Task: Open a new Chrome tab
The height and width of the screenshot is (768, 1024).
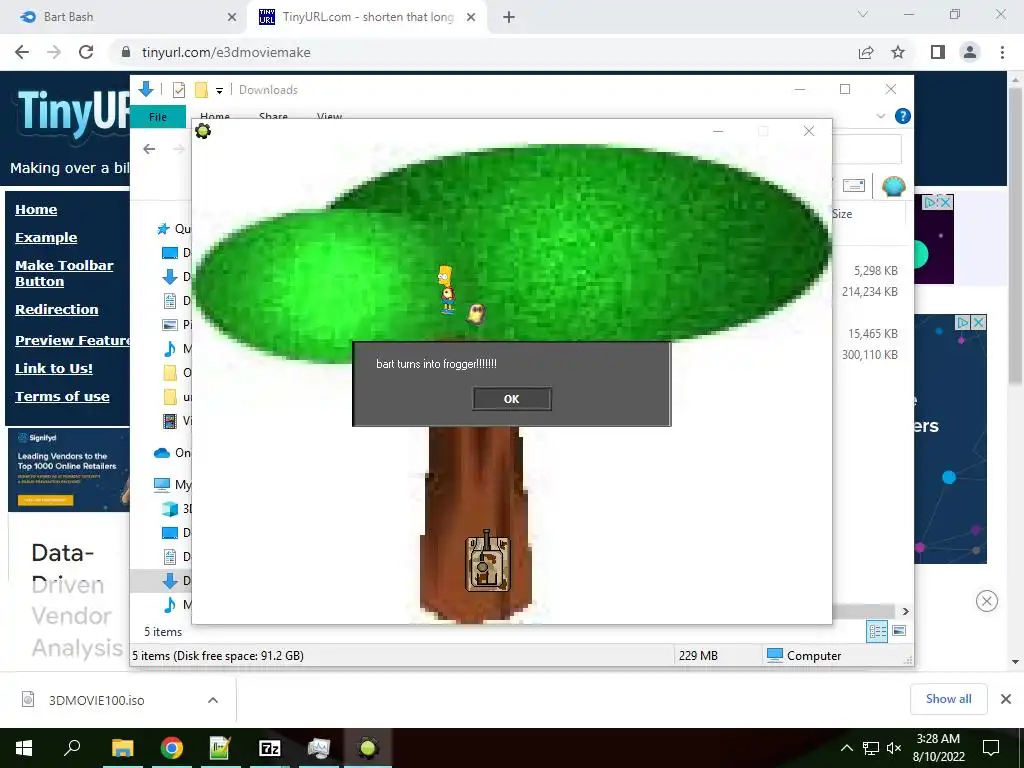Action: (x=509, y=17)
